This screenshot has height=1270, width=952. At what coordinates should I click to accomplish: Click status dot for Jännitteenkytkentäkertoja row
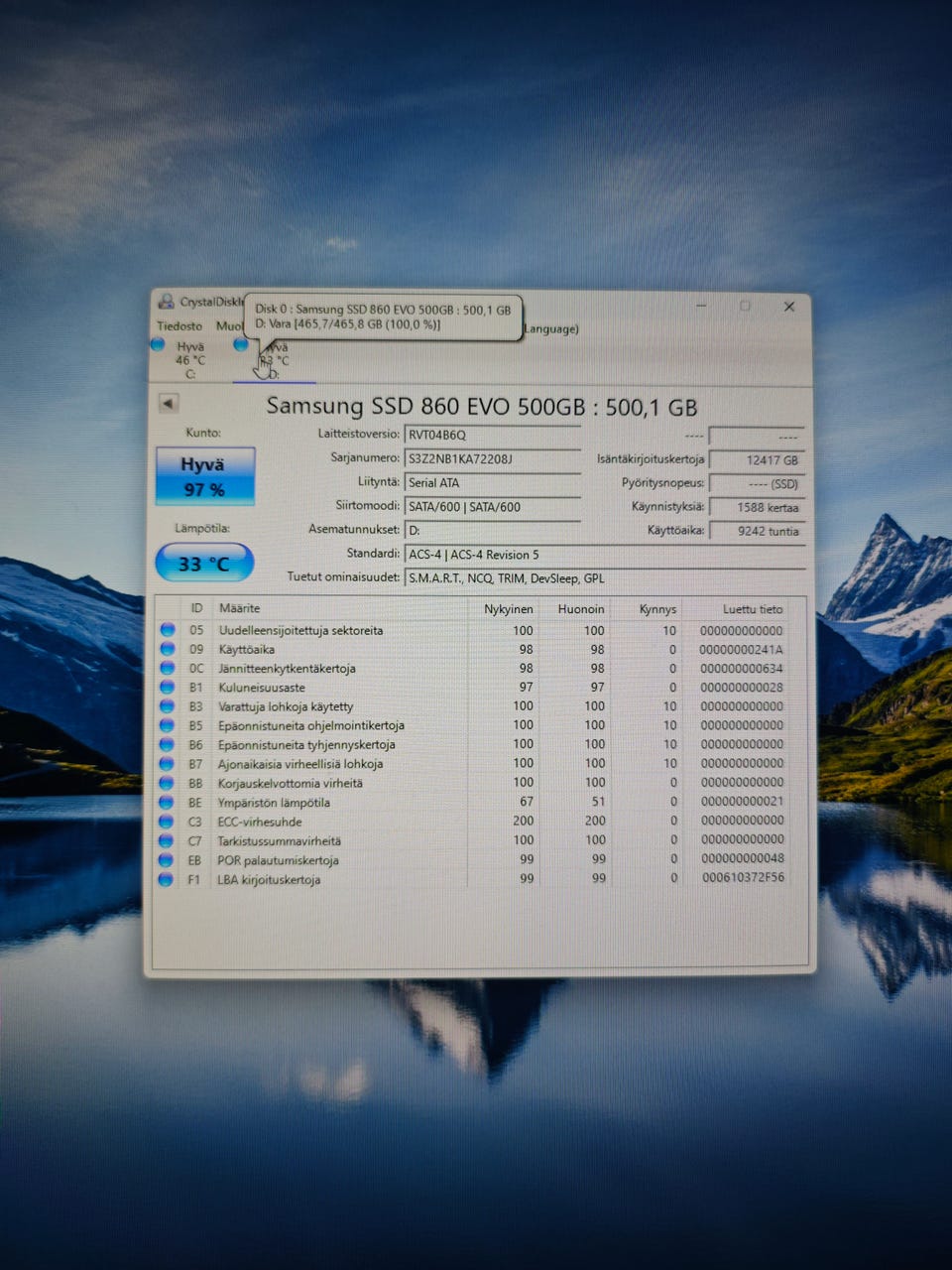(168, 668)
